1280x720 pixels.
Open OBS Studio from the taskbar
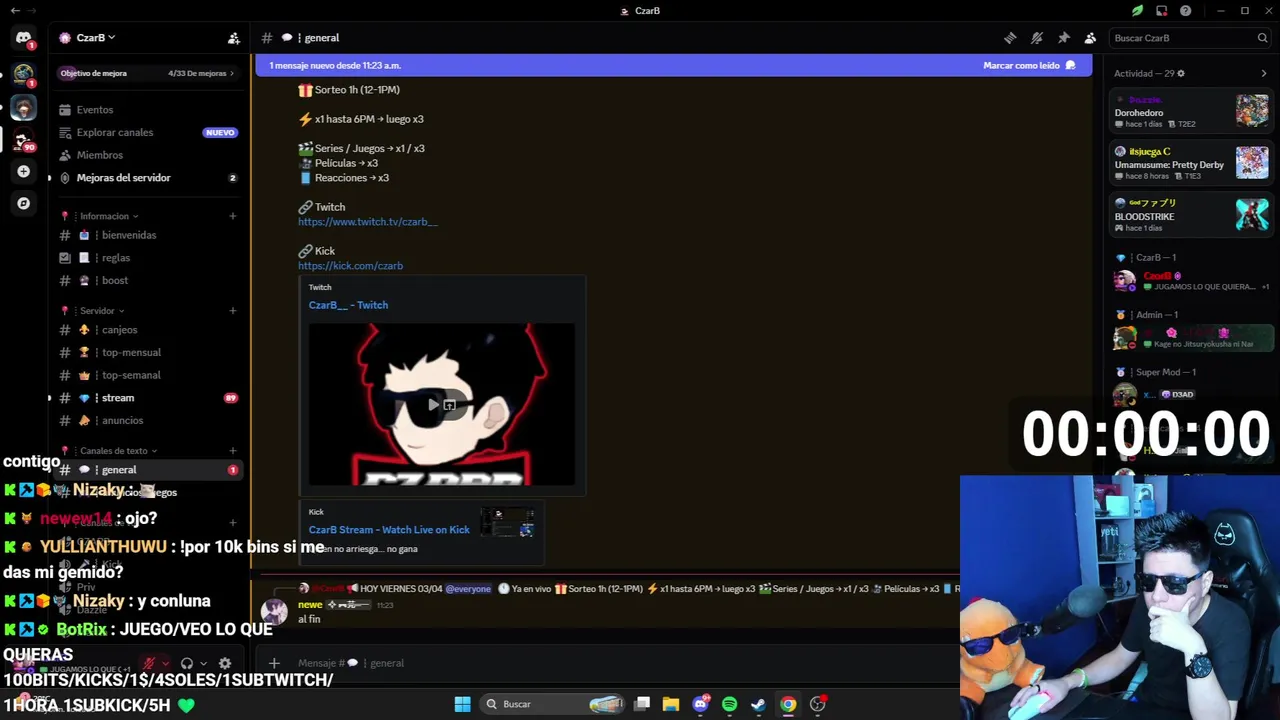pyautogui.click(x=818, y=704)
